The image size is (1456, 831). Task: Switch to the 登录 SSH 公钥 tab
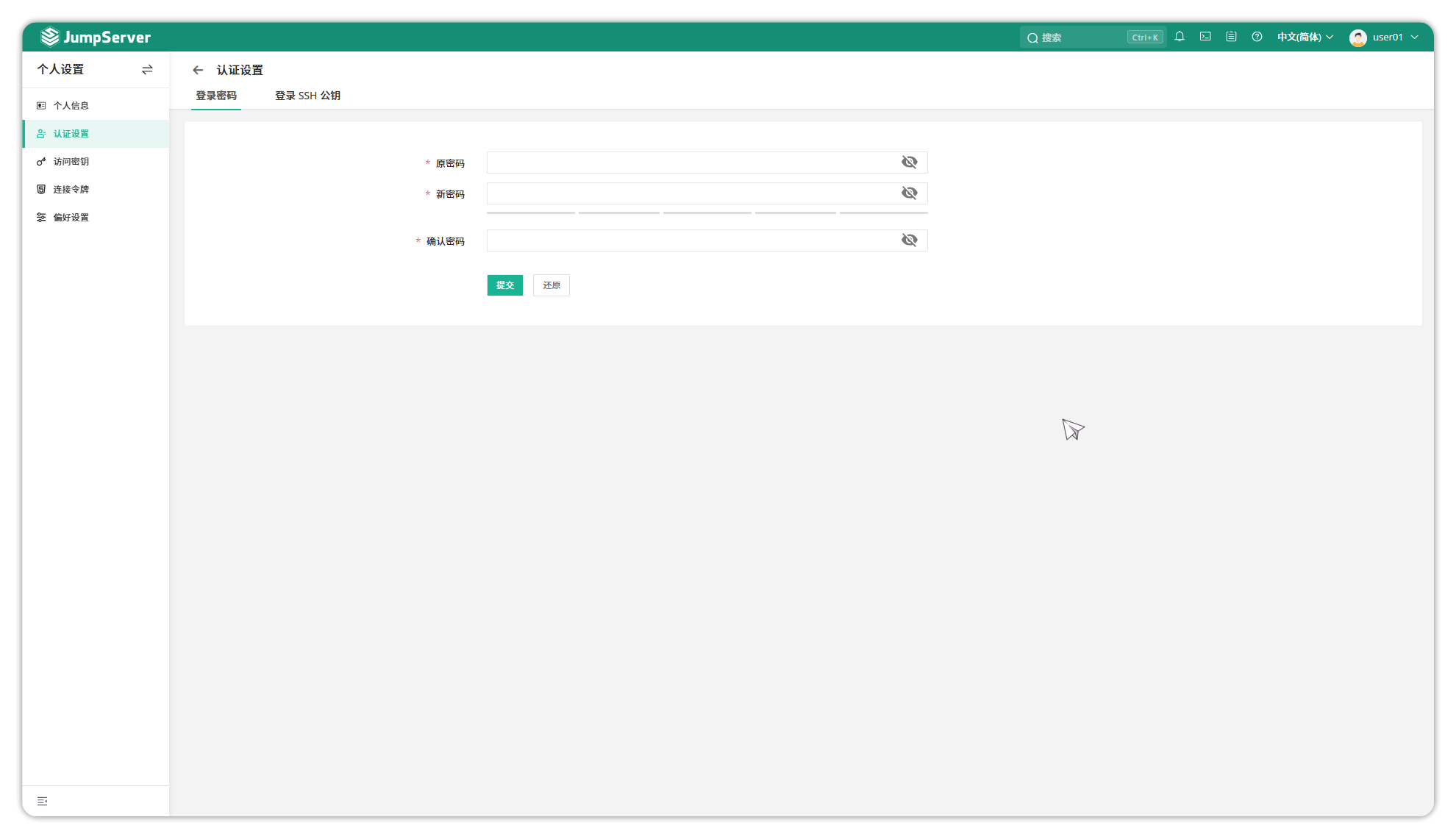pos(307,96)
